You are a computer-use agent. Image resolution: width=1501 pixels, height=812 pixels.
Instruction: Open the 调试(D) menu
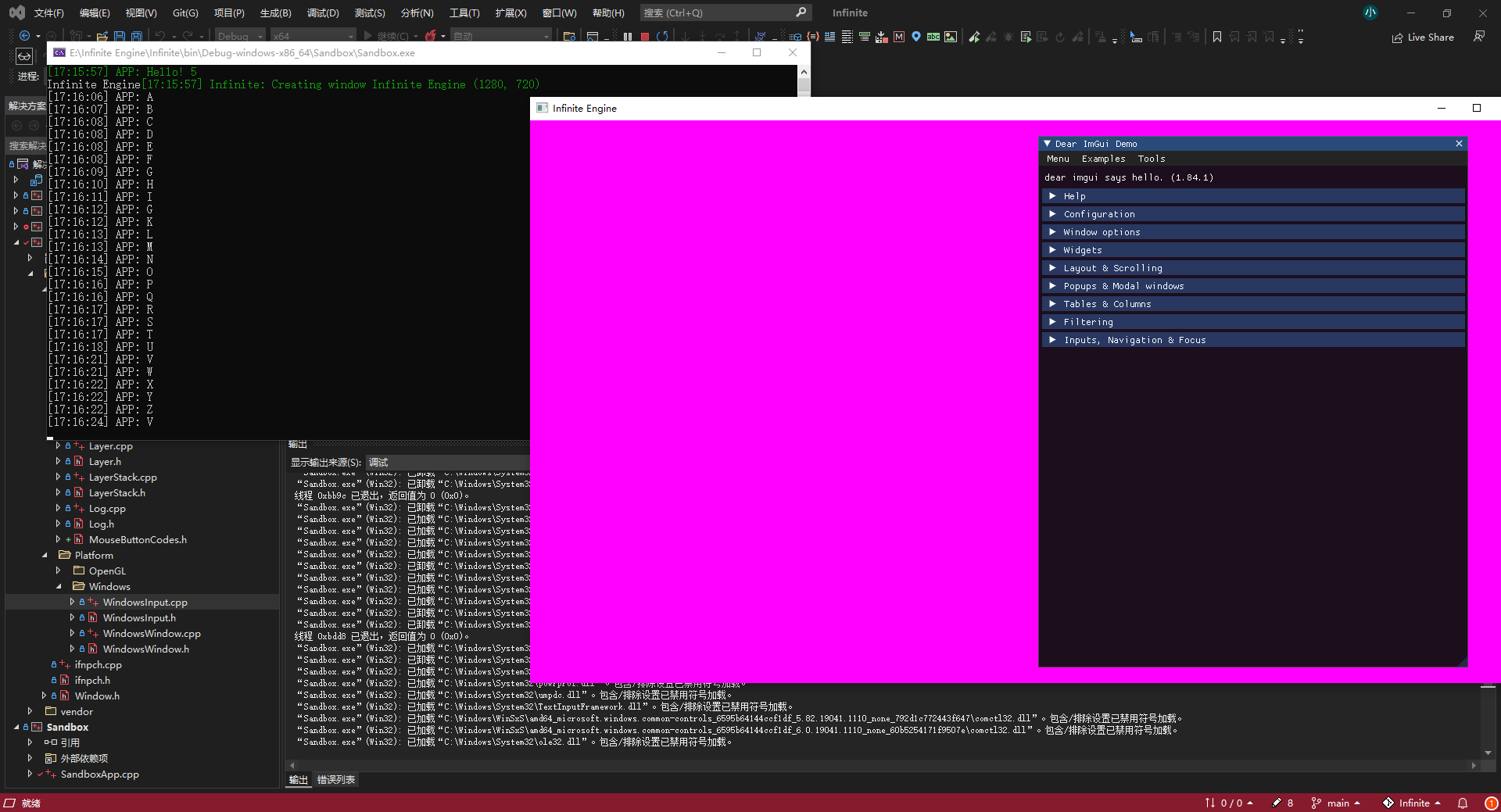point(323,13)
